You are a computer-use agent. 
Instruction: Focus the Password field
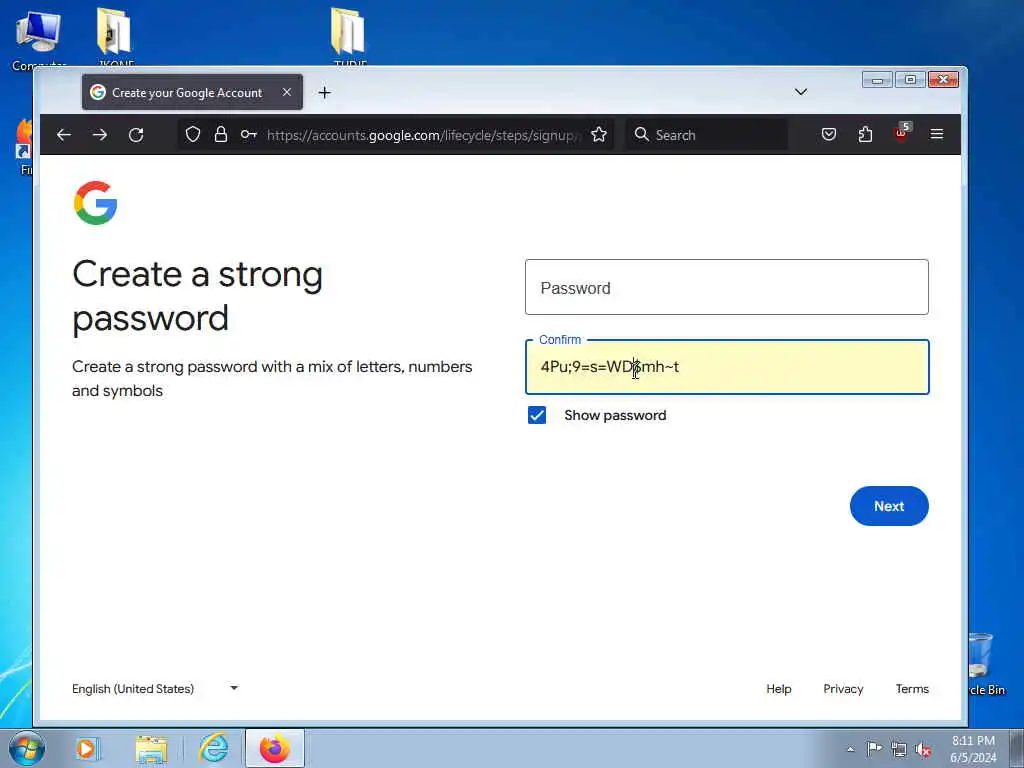[x=726, y=287]
